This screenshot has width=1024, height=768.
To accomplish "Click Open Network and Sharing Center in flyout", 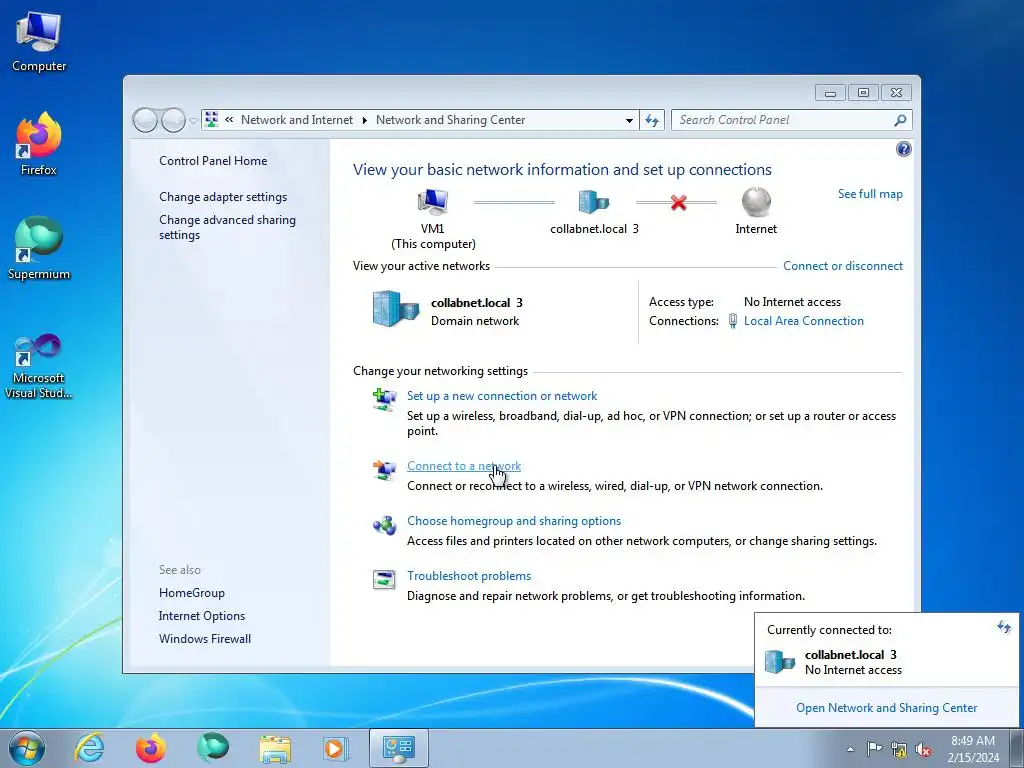I will [886, 708].
